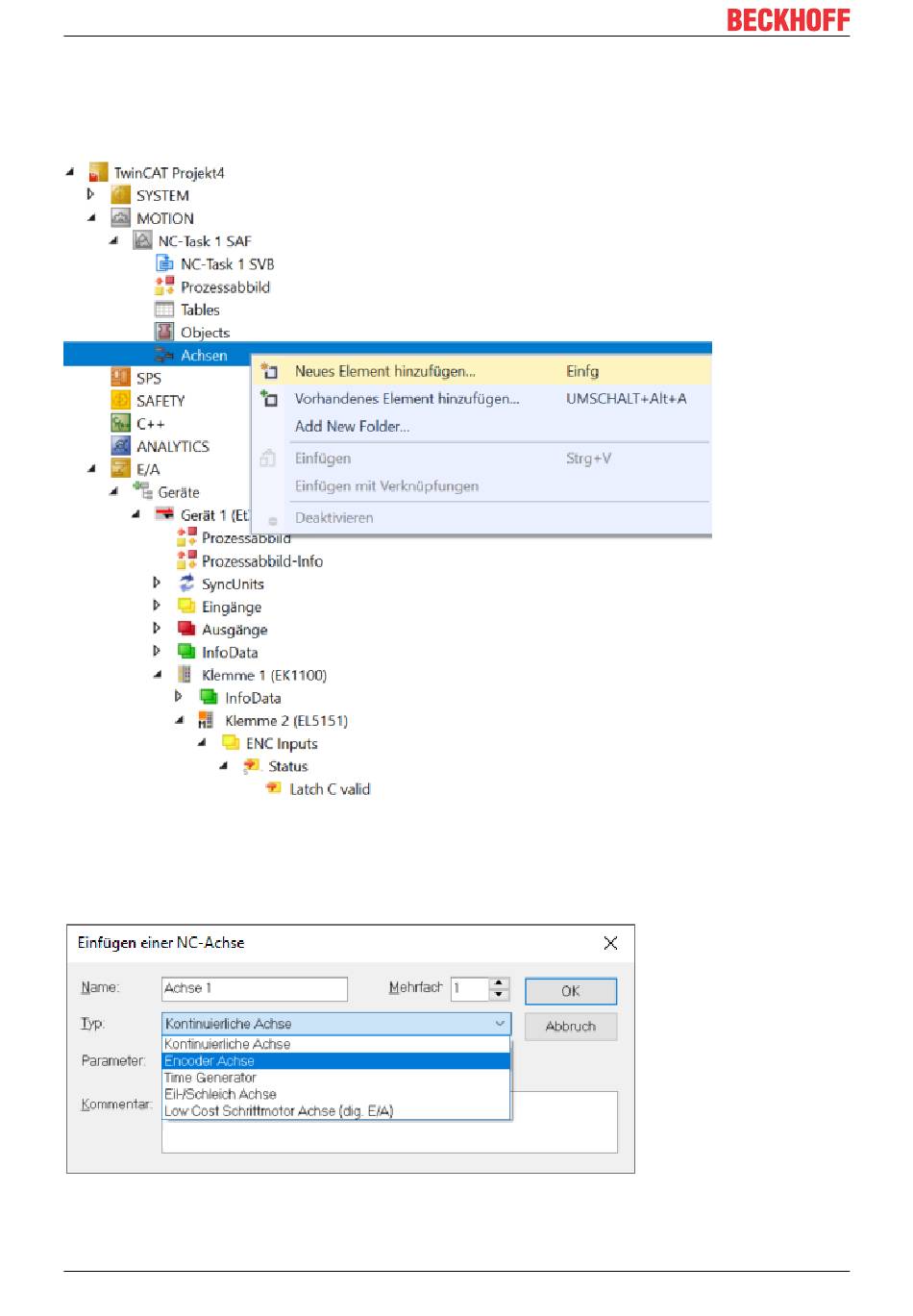Screen dimensions: 913x1316
Task: Click the 'Einfügen' context menu entry
Action: pyautogui.click(x=481, y=459)
